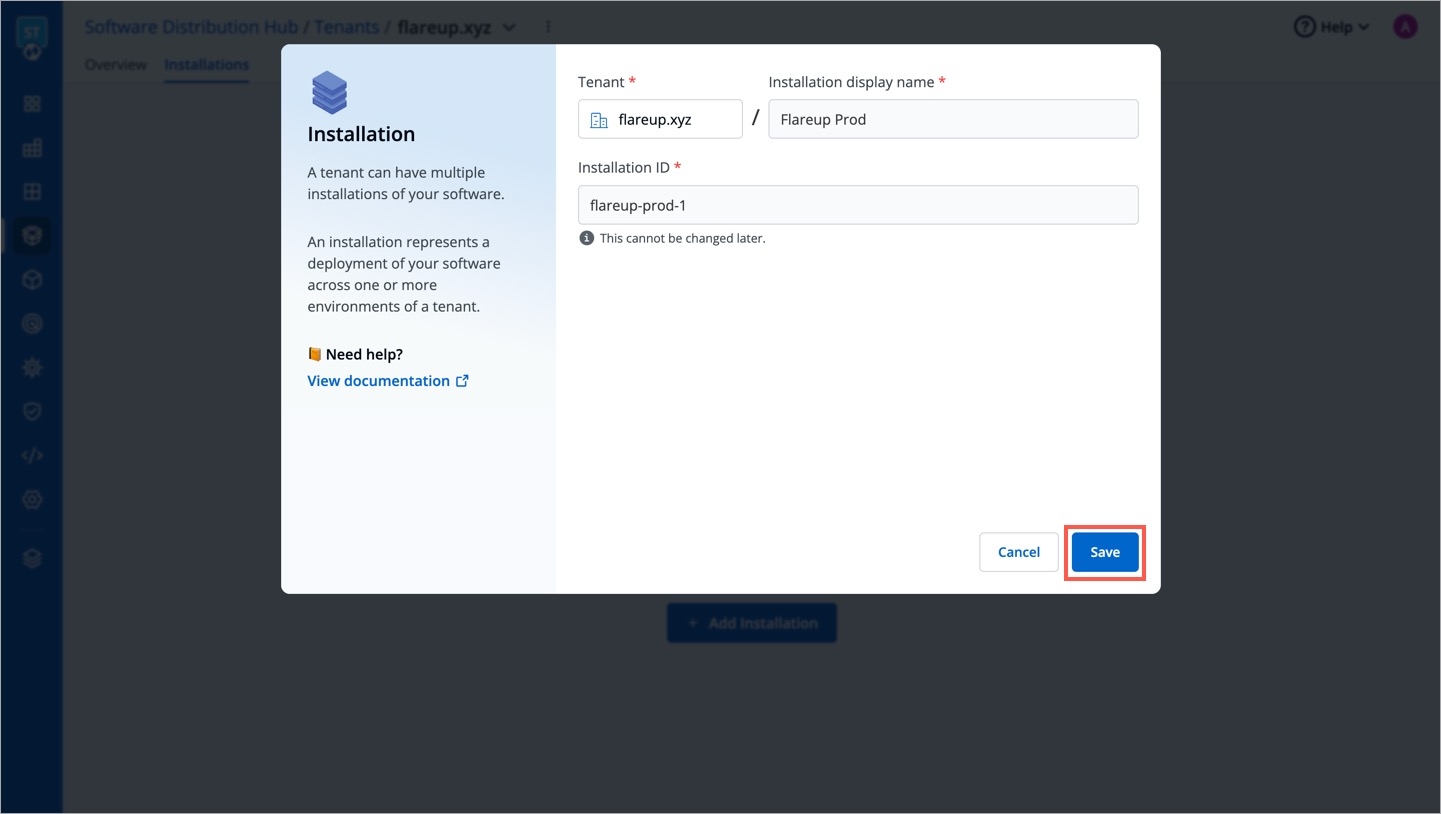The height and width of the screenshot is (814, 1441).
Task: Click the info icon beside "This cannot be changed later"
Action: [586, 238]
